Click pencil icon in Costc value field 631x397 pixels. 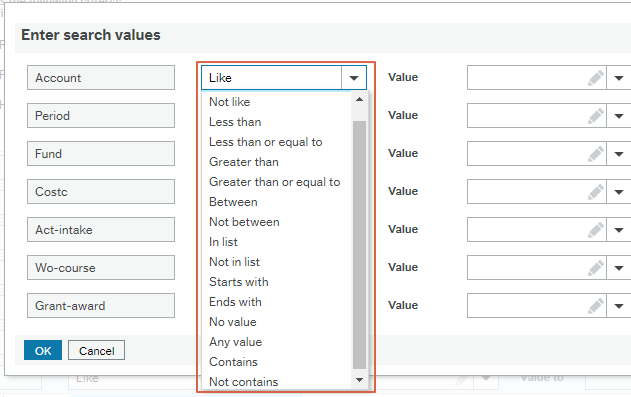[x=596, y=192]
